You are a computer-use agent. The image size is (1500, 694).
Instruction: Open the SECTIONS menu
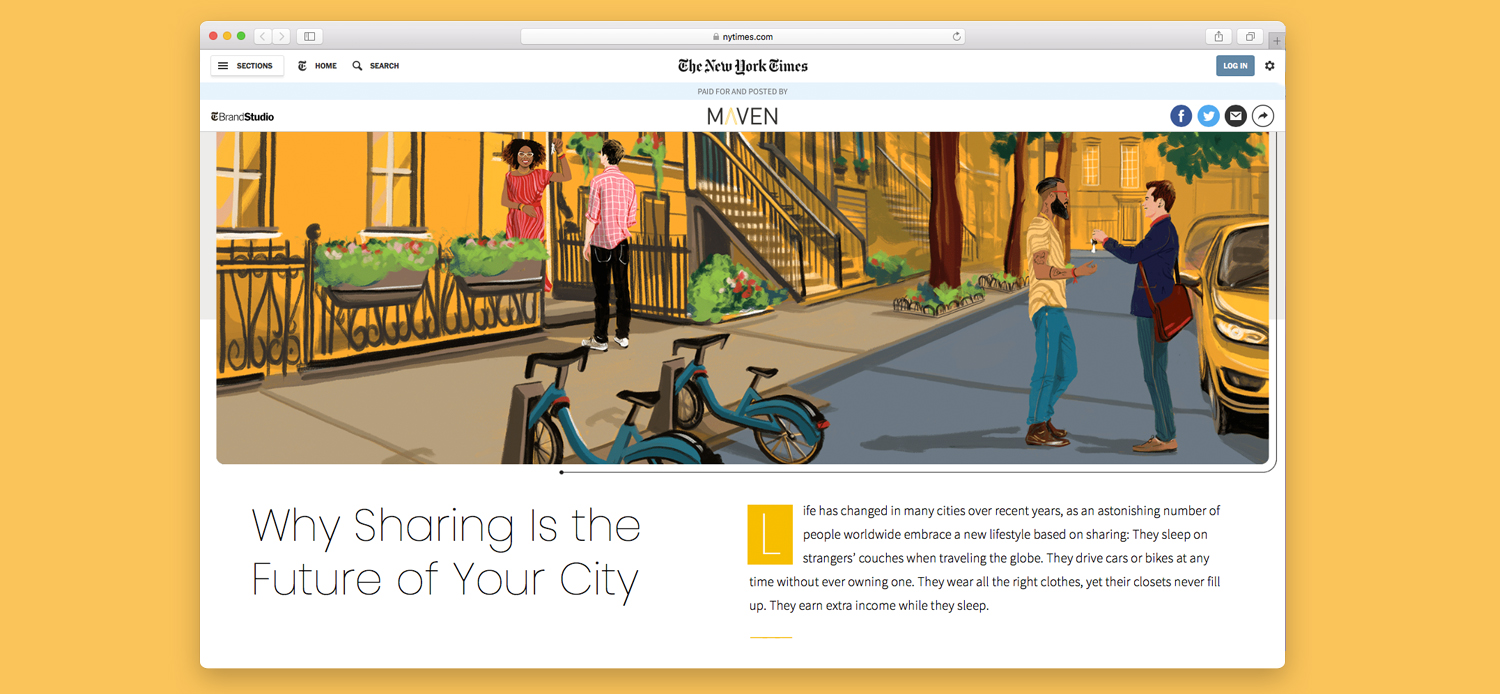pyautogui.click(x=247, y=65)
